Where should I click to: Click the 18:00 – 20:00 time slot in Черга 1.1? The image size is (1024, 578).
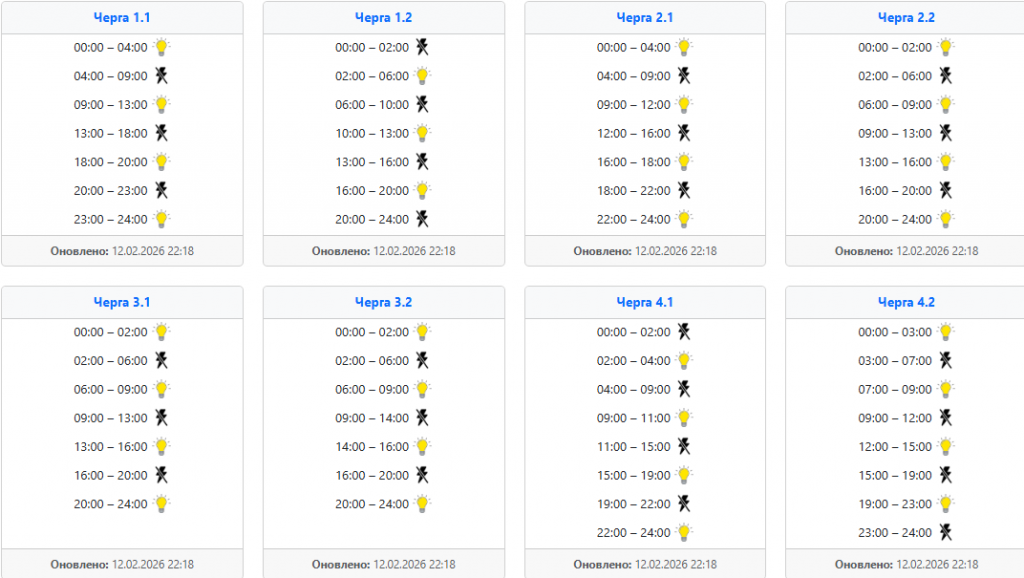pos(110,162)
